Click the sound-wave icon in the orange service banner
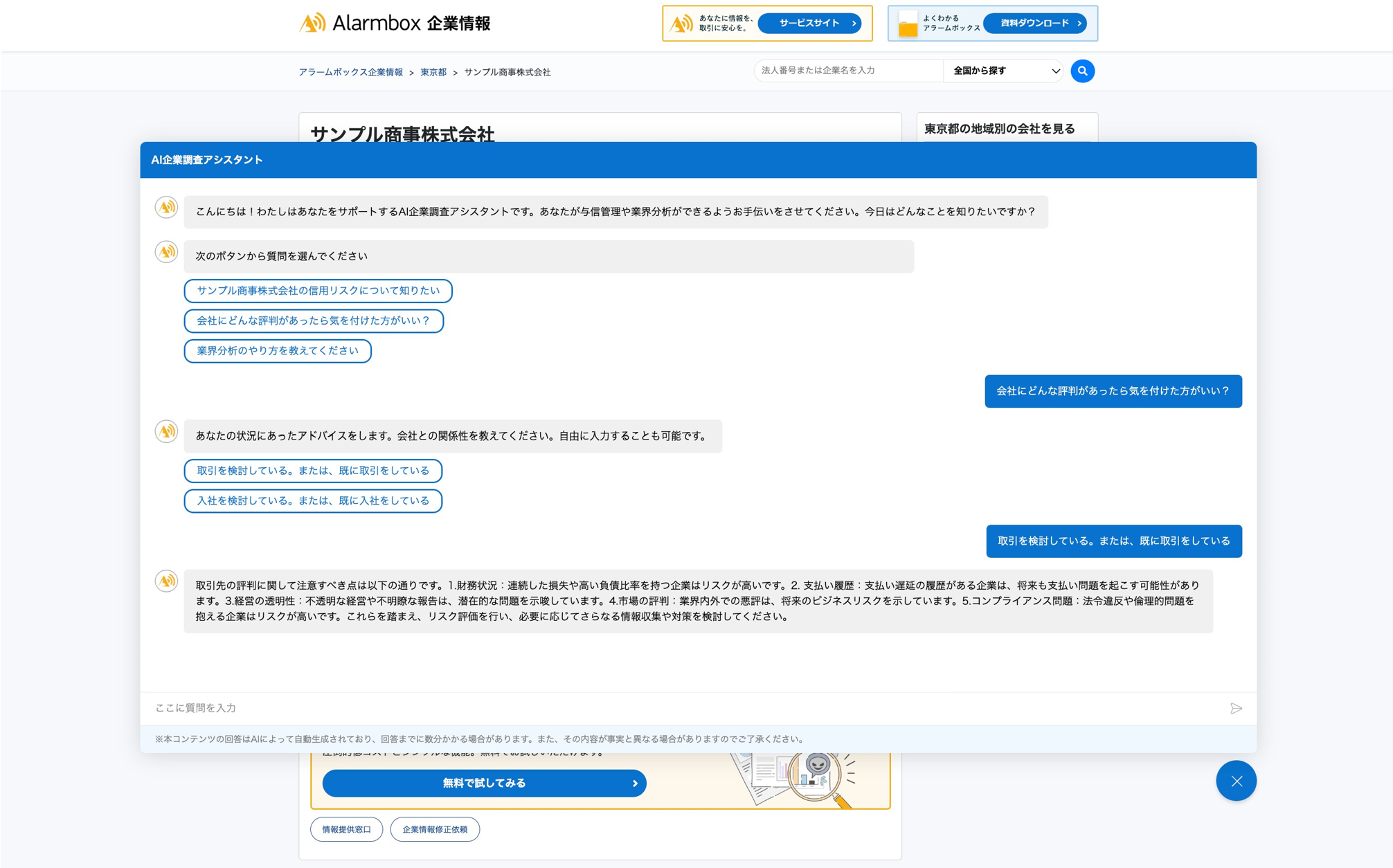This screenshot has height=868, width=1393. coord(681,23)
